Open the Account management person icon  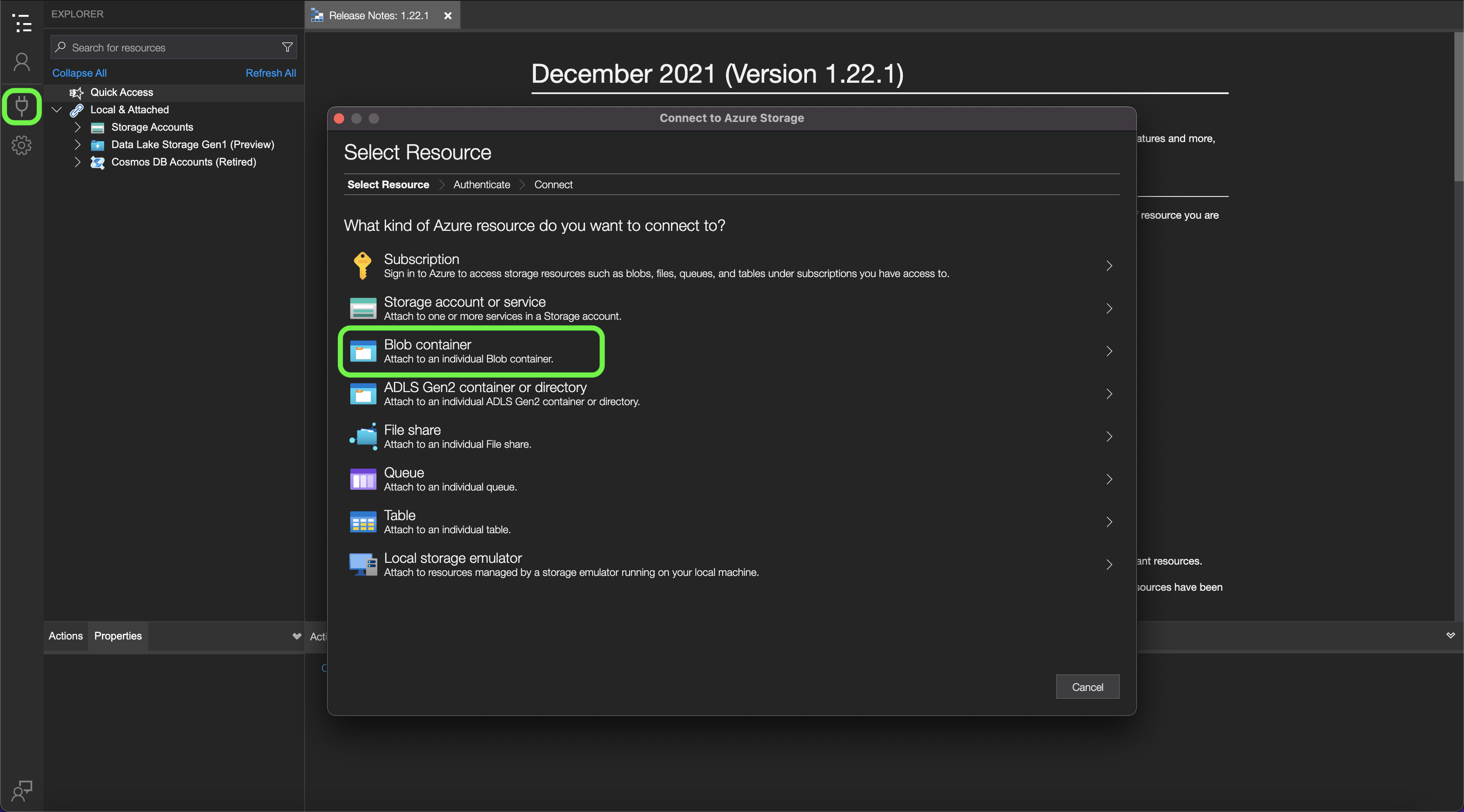(22, 62)
